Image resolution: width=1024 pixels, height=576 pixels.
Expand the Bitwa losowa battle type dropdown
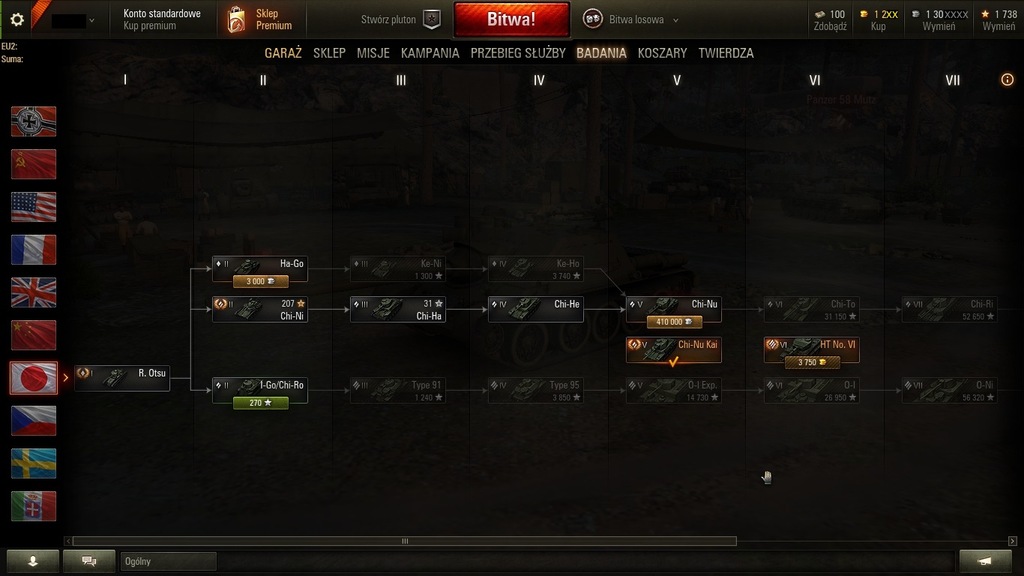675,20
